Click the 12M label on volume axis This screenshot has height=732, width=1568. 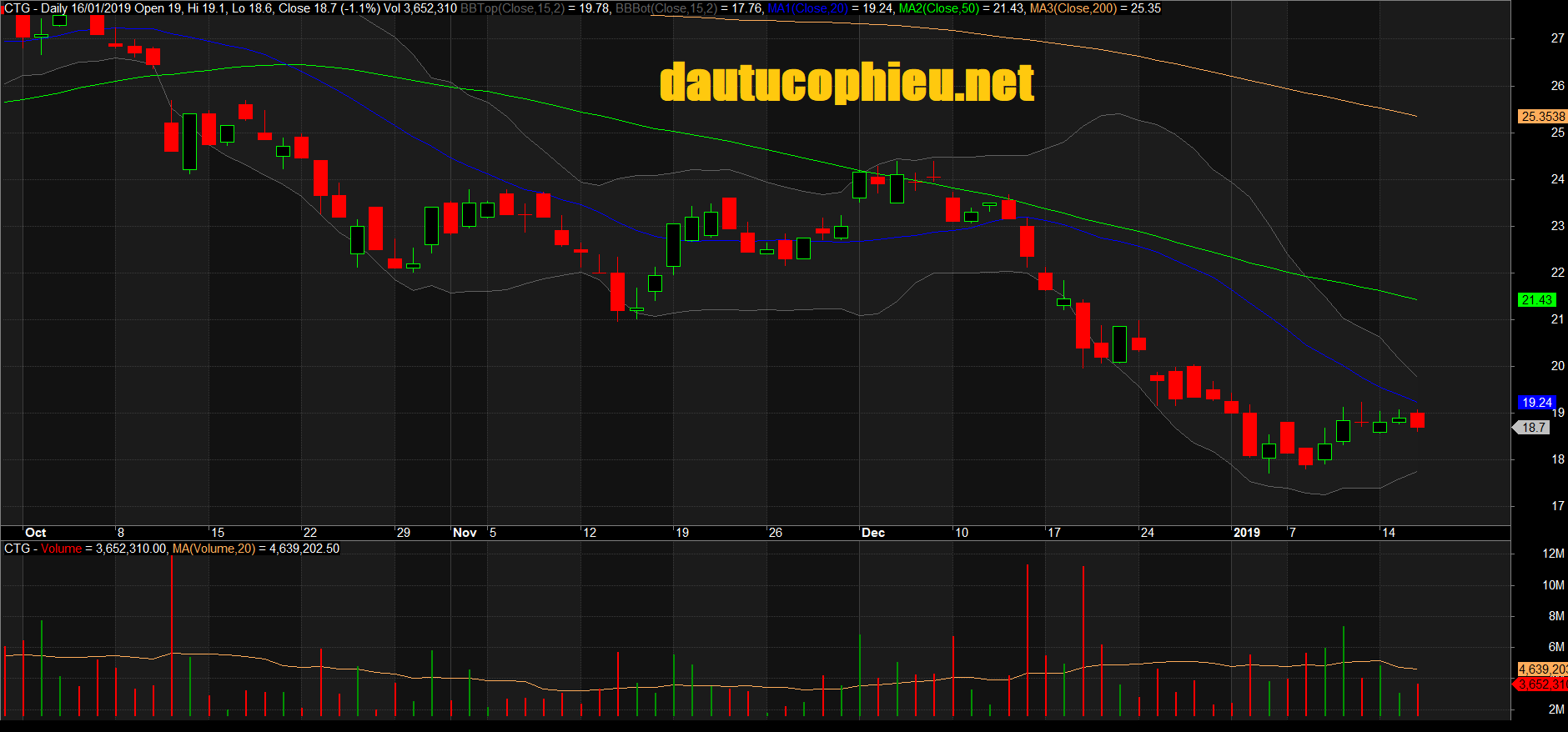click(x=1553, y=554)
